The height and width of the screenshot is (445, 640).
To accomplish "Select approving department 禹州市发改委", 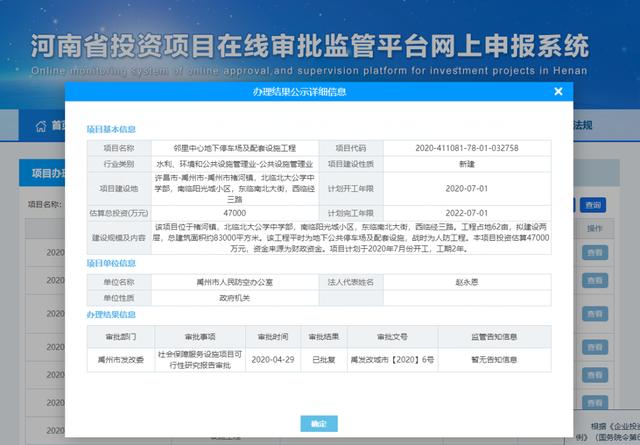I will pos(120,360).
